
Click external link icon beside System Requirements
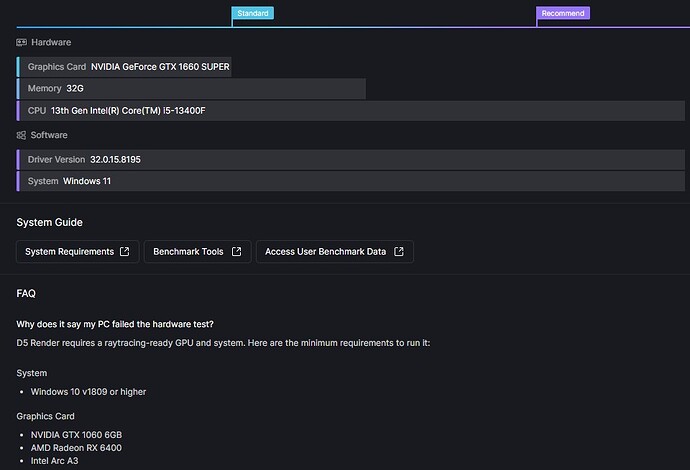125,251
